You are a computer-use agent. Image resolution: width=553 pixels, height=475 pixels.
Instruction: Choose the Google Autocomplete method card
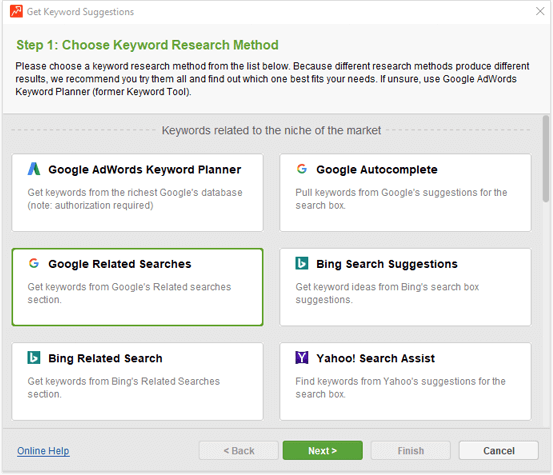click(405, 193)
